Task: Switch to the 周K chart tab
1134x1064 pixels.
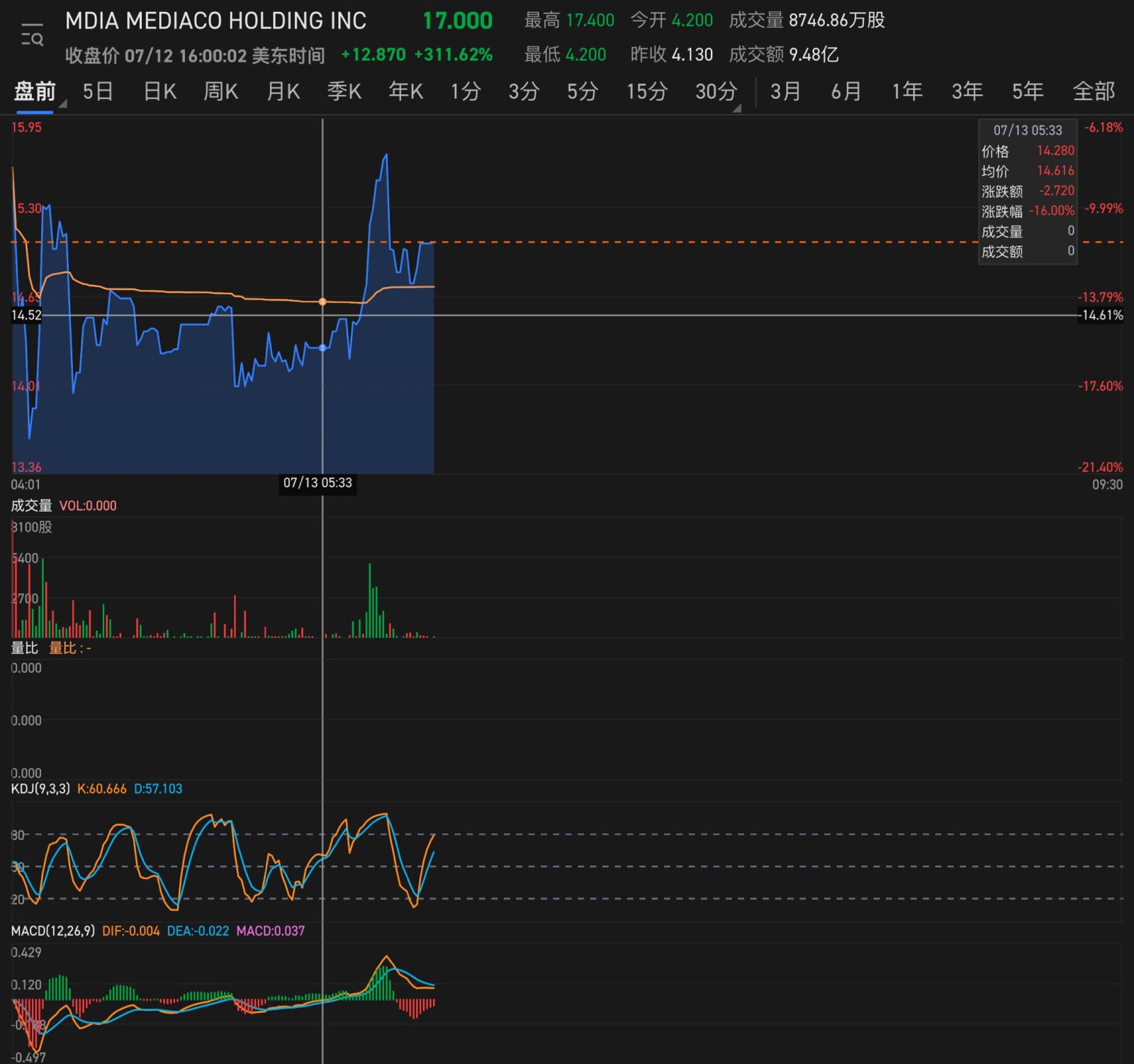Action: point(220,91)
